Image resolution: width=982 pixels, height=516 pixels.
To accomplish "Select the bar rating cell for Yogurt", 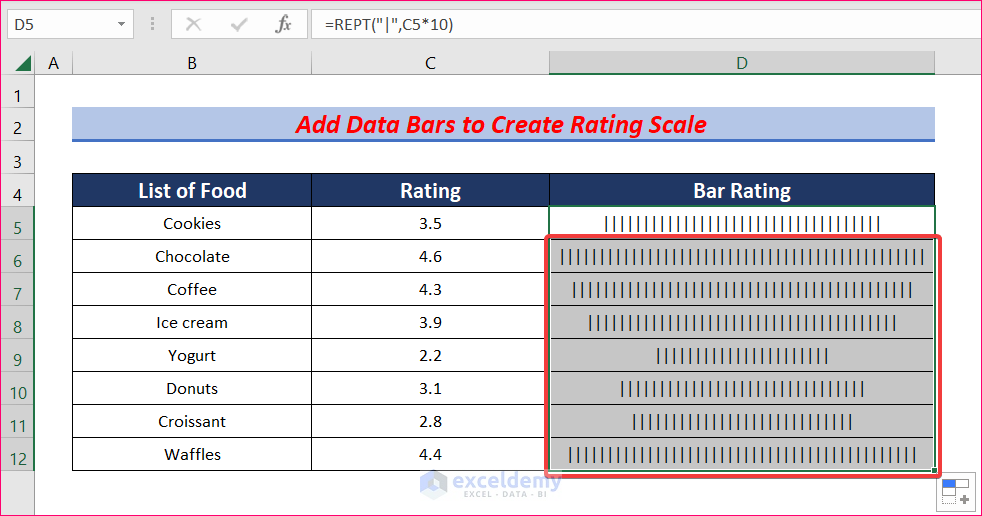I will [x=742, y=356].
